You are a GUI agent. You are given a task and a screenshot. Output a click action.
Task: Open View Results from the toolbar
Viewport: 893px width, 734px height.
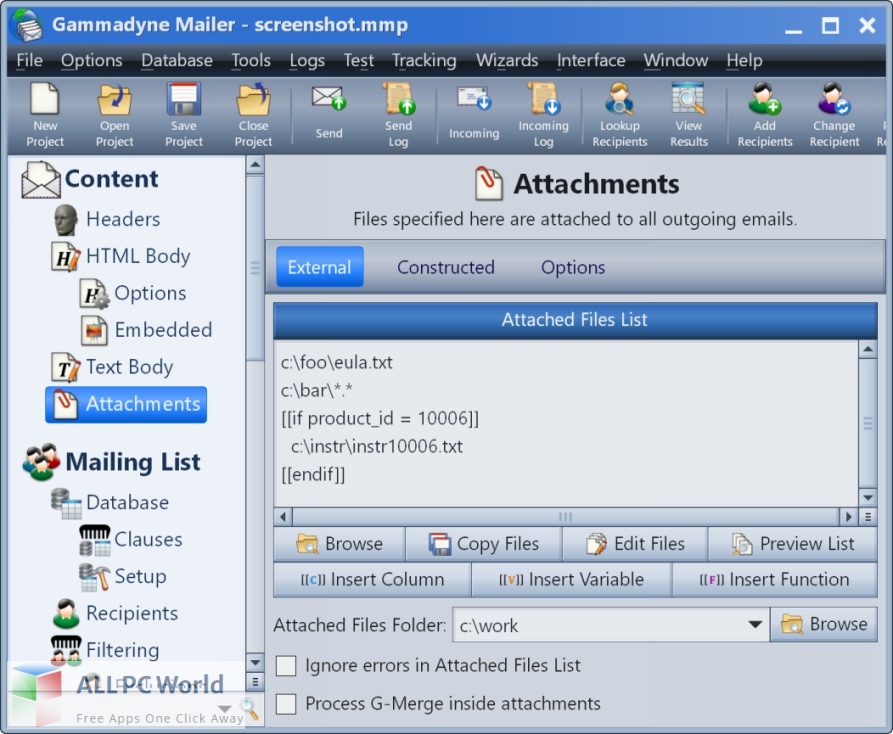[689, 115]
